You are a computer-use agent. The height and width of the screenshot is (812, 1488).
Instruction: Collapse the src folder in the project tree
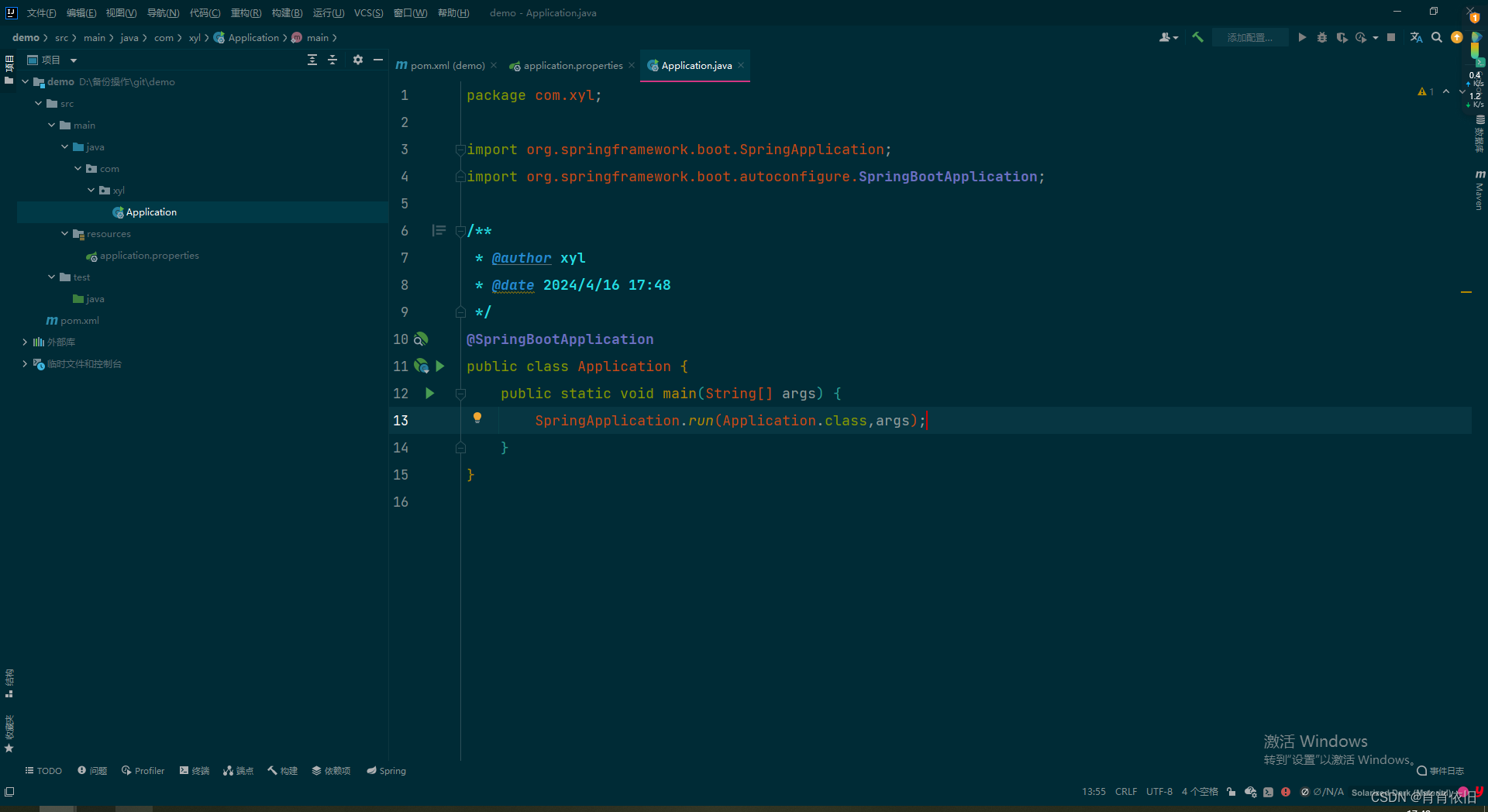point(36,103)
